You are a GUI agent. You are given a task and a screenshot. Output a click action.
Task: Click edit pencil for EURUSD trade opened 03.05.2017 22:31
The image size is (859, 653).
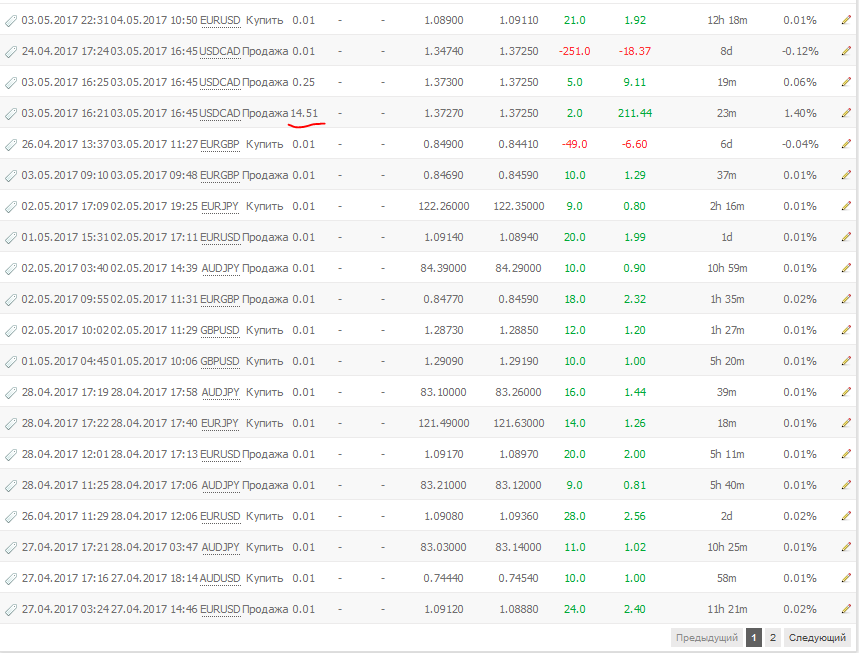tap(846, 20)
